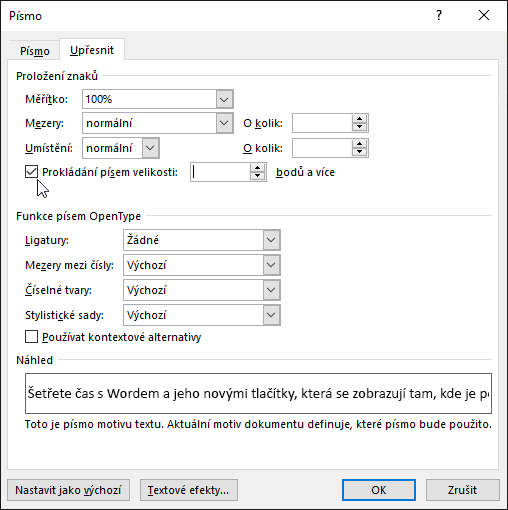Enable Používat kontextové alternativy checkbox
The height and width of the screenshot is (510, 508).
(31, 337)
